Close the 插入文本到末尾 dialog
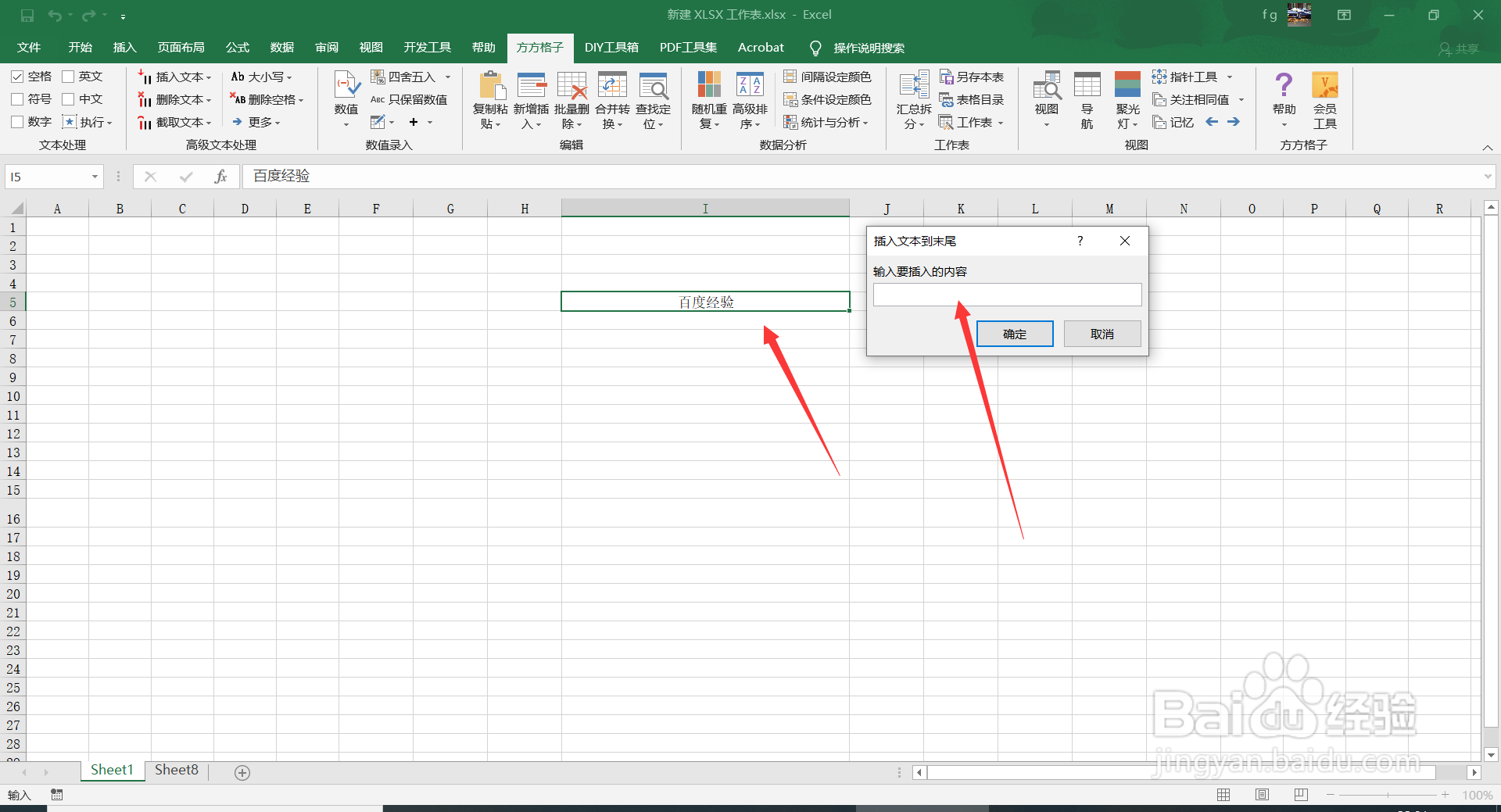The width and height of the screenshot is (1501, 812). (x=1125, y=241)
